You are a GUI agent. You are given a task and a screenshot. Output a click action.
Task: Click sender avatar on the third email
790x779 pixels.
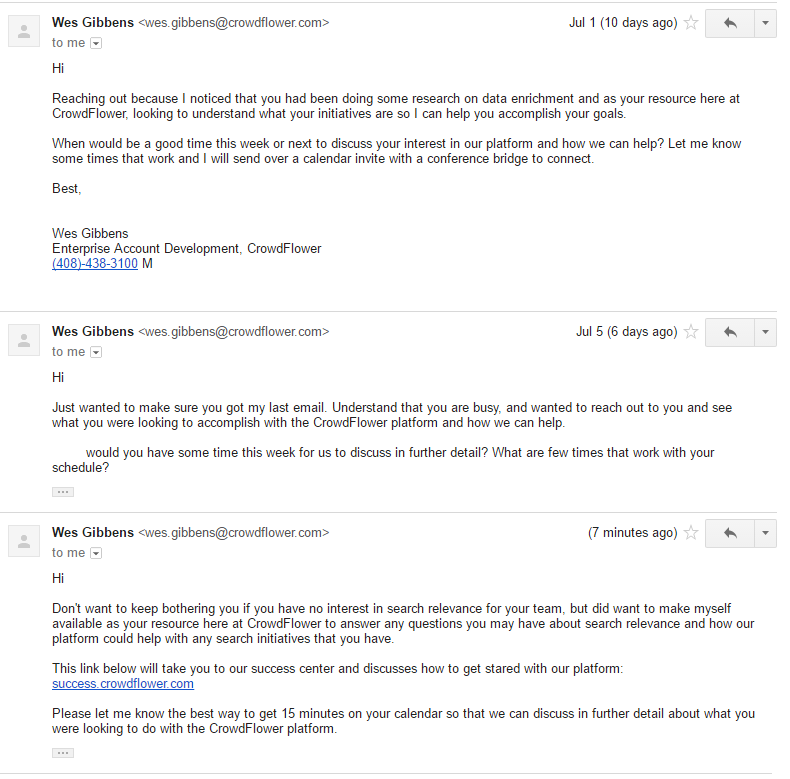(x=24, y=542)
